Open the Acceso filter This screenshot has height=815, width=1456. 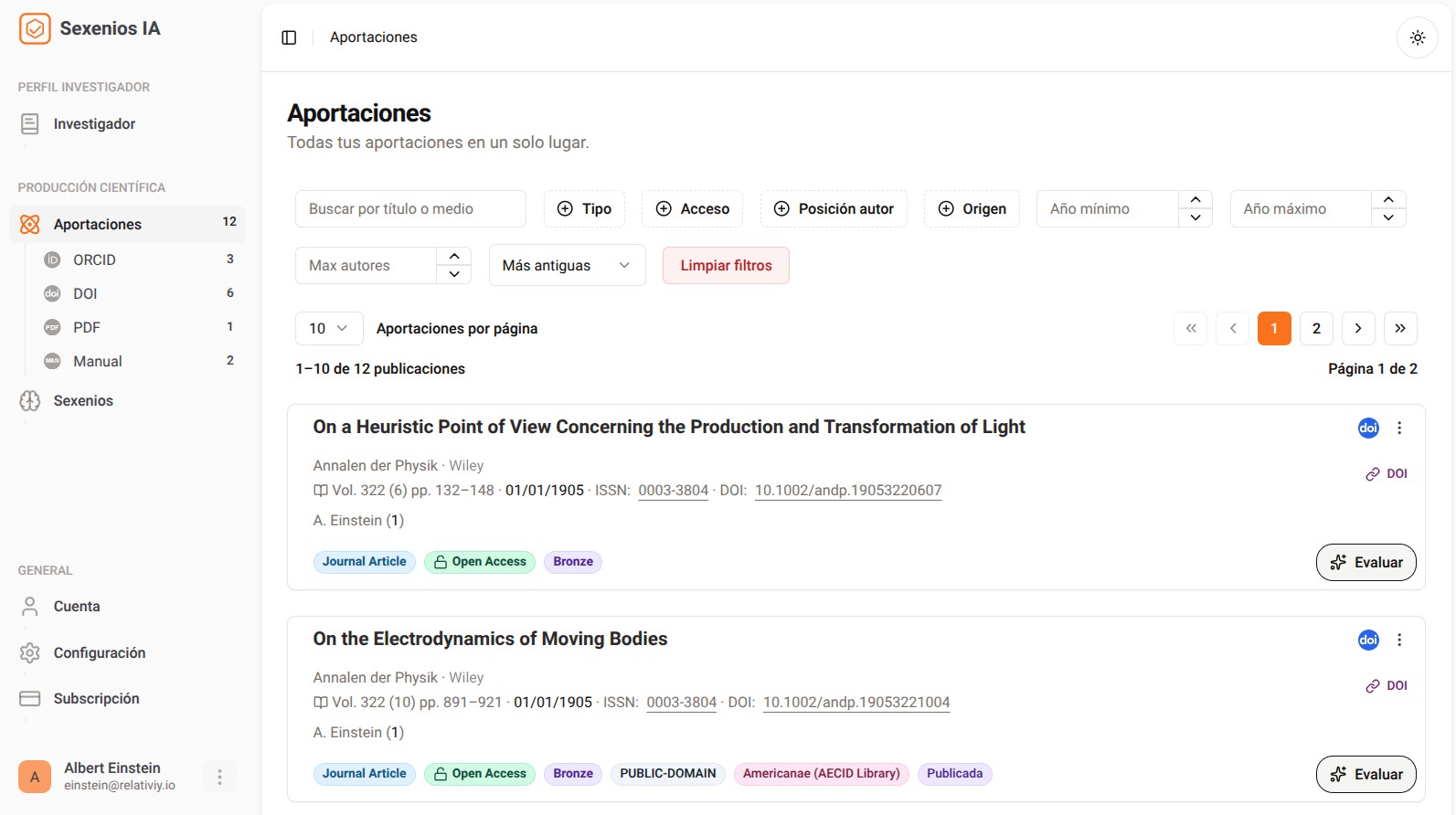[x=692, y=209]
